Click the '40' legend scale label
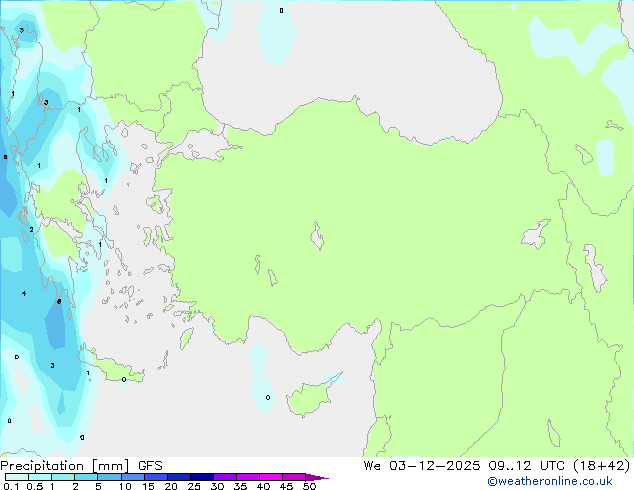 click(263, 486)
